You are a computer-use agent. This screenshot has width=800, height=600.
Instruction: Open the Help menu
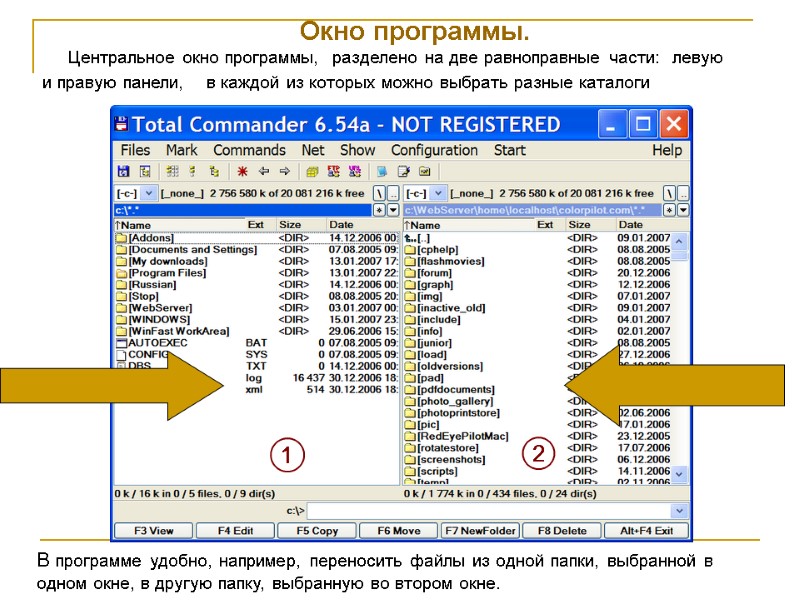coord(667,150)
